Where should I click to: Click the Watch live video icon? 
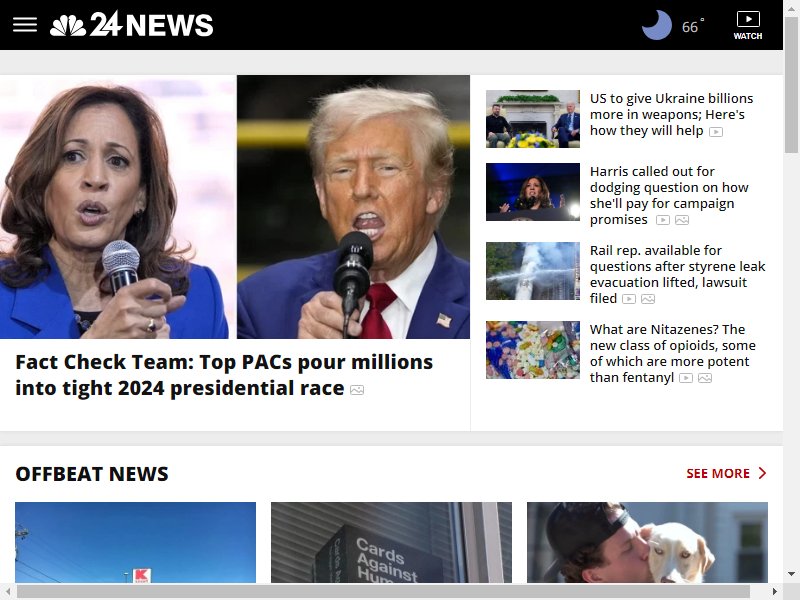(747, 26)
